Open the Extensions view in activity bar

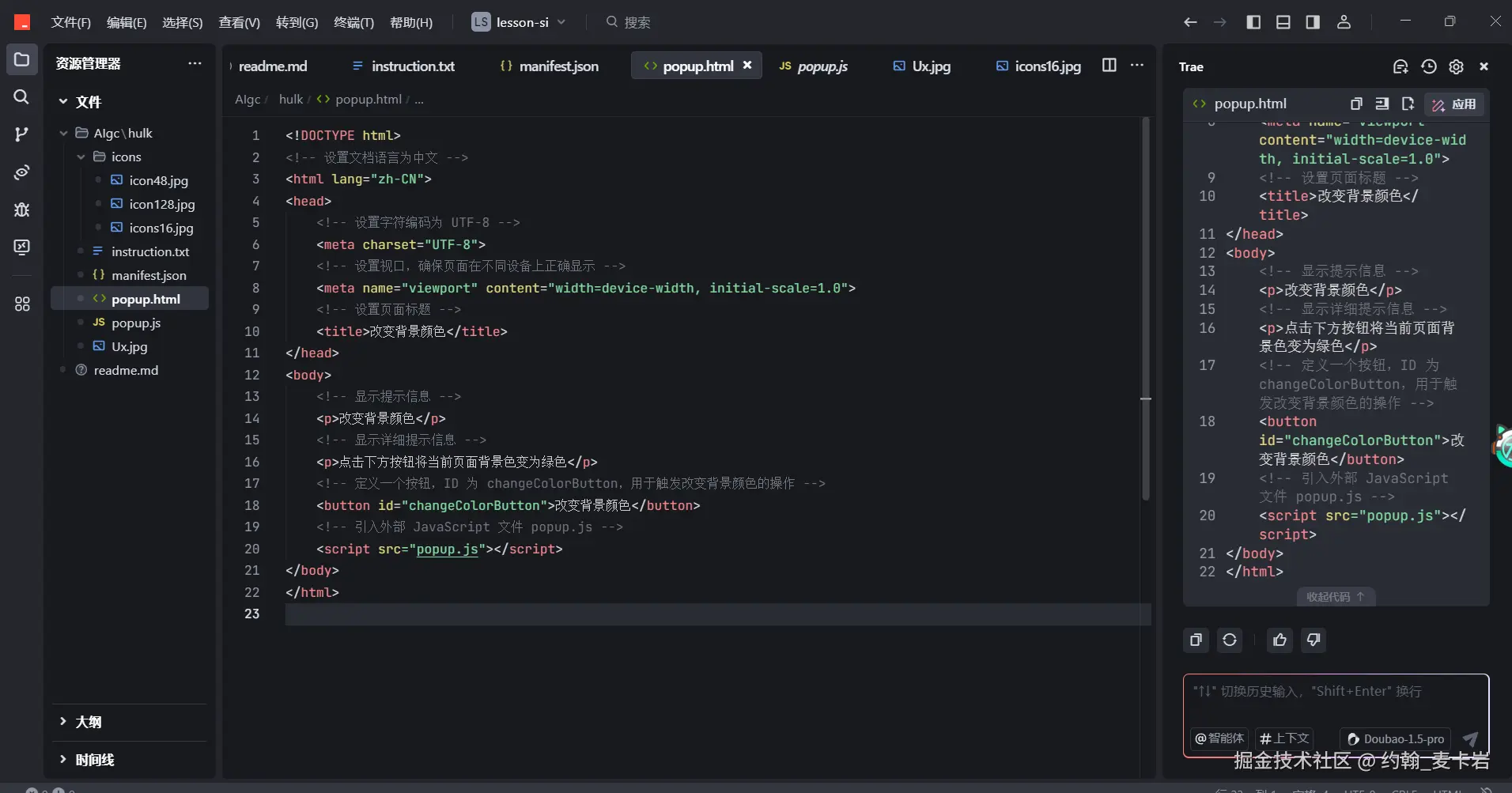coord(22,304)
